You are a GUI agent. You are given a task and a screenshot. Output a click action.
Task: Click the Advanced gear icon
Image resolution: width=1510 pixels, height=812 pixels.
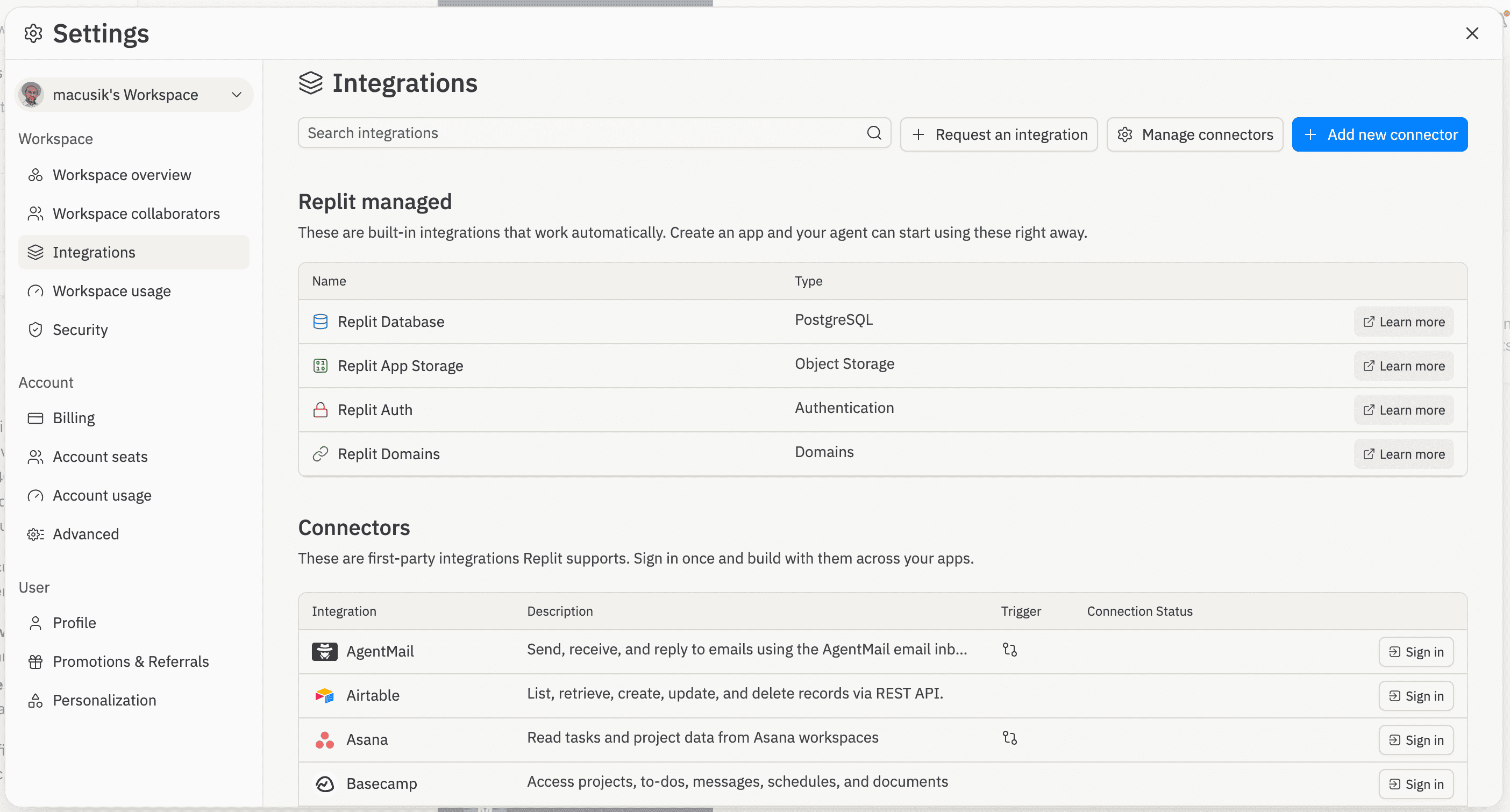point(35,534)
